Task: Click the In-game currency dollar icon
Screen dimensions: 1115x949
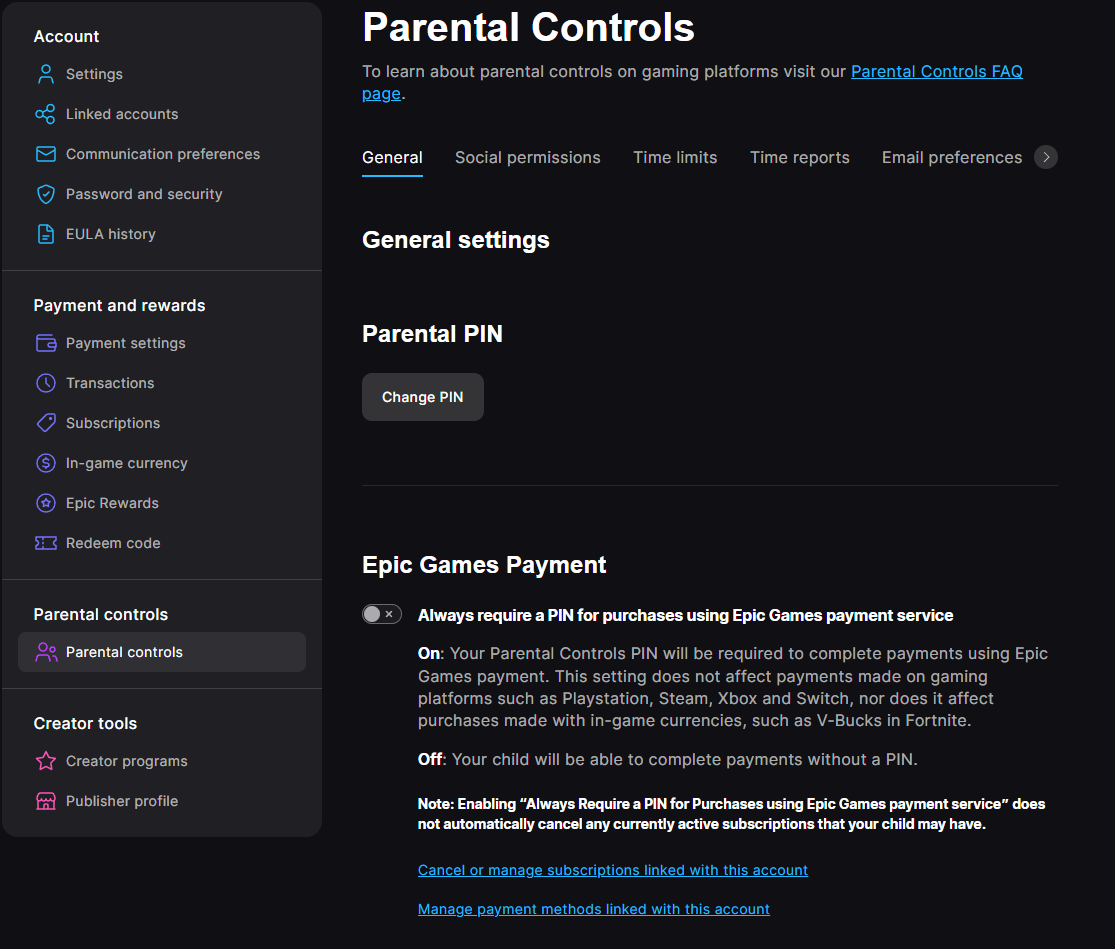Action: [46, 463]
